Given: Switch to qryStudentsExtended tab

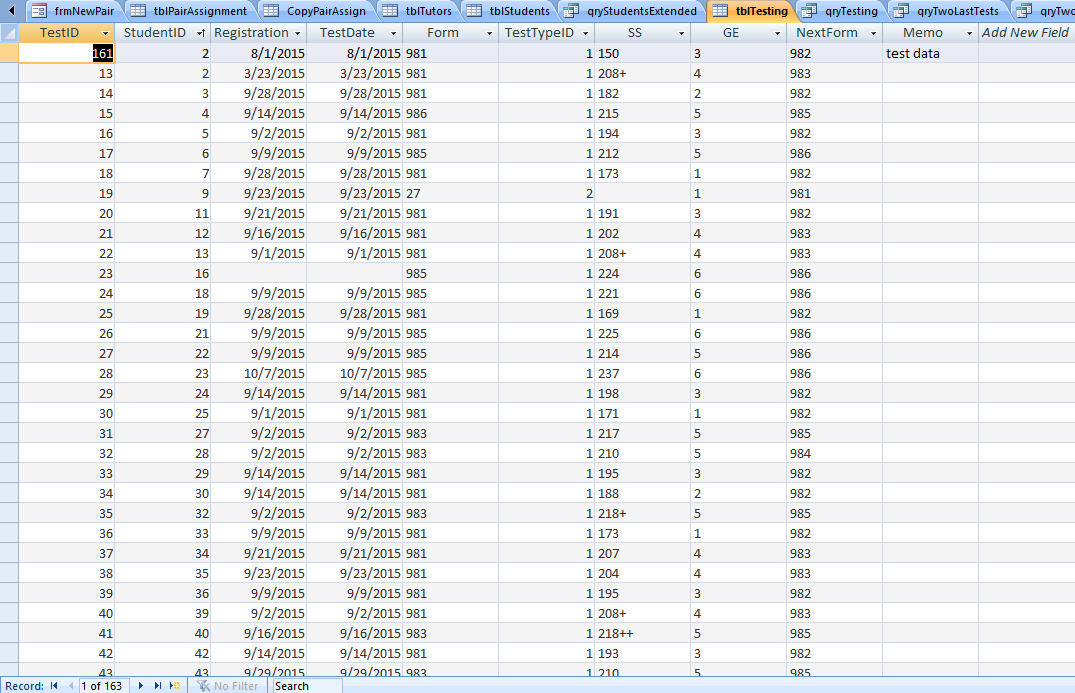Looking at the screenshot, I should pyautogui.click(x=632, y=11).
